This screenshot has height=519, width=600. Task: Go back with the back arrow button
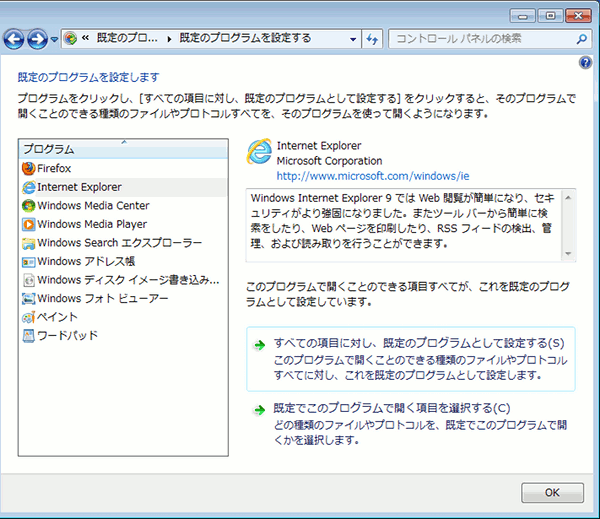tap(14, 39)
